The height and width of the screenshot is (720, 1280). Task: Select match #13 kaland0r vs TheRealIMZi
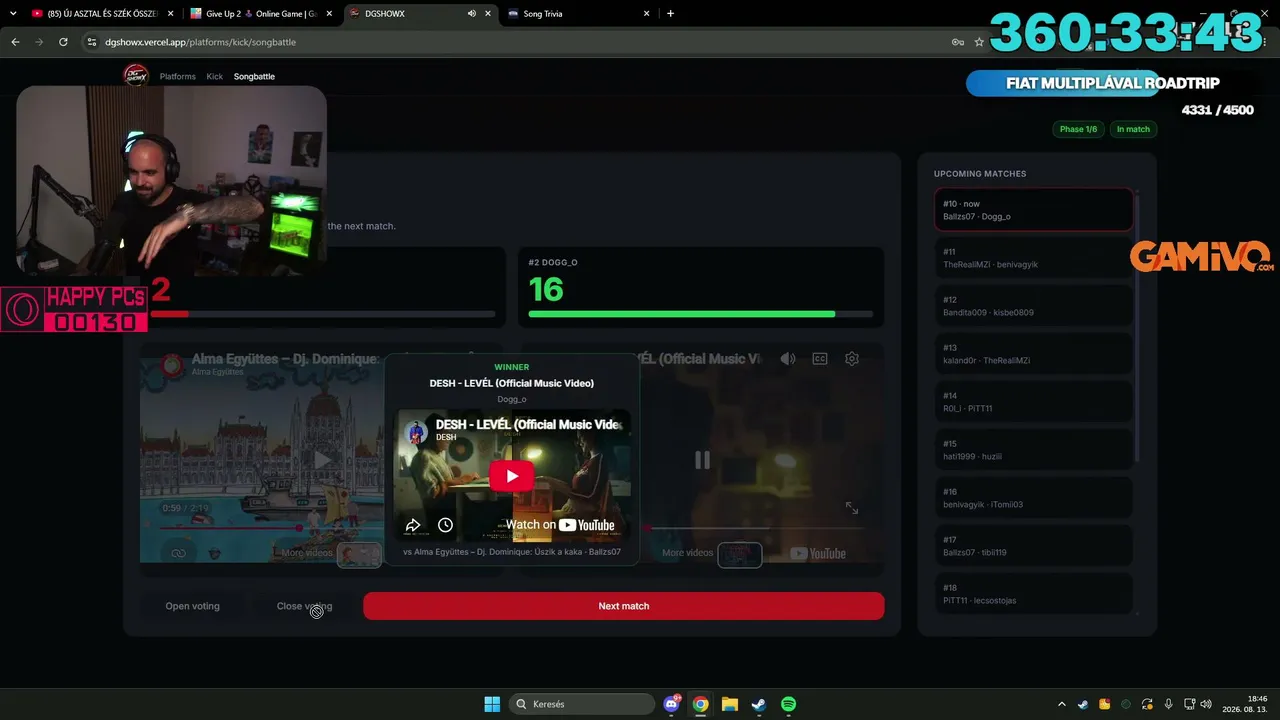click(1034, 354)
